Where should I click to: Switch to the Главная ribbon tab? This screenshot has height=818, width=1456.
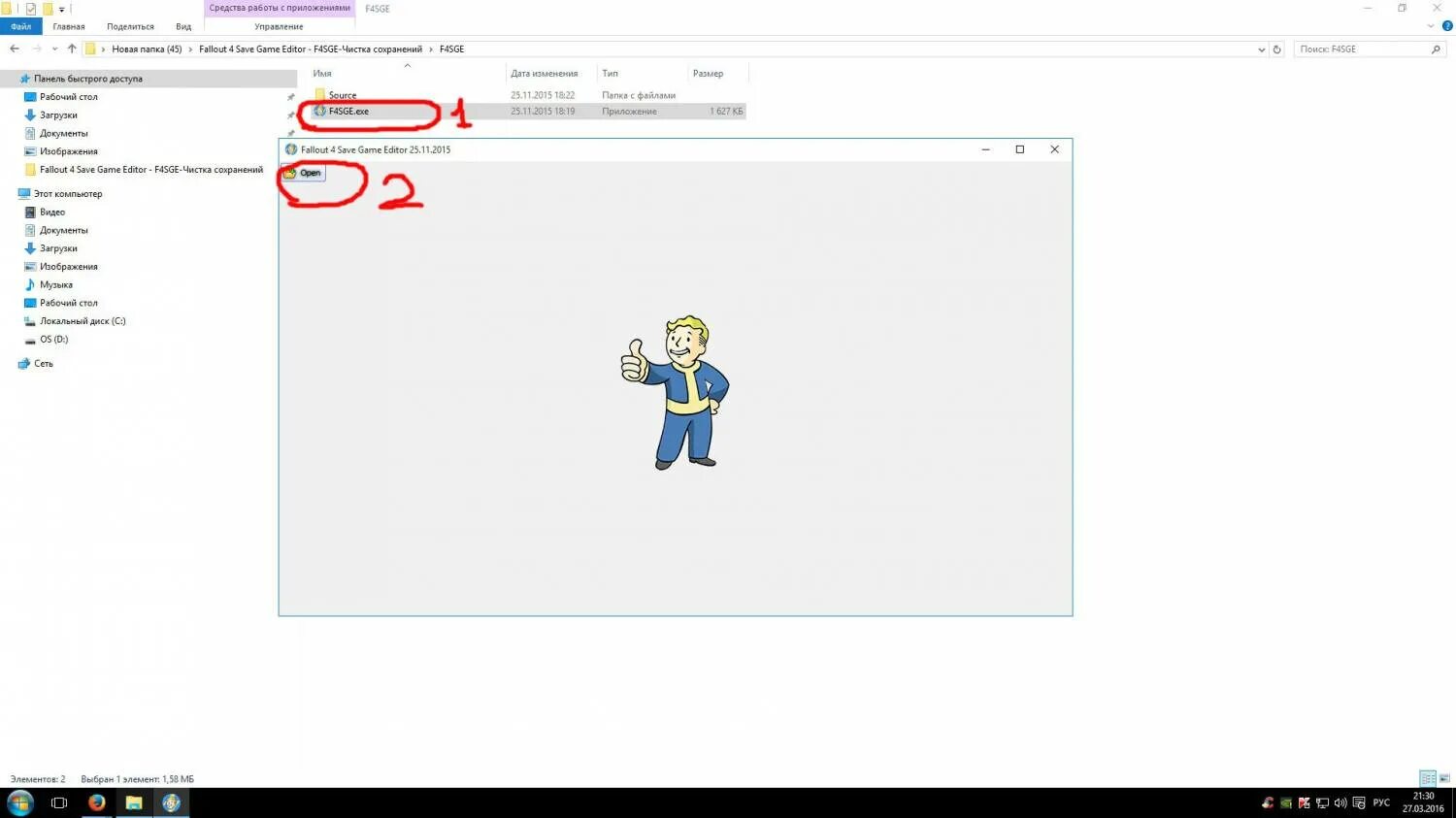click(x=69, y=26)
